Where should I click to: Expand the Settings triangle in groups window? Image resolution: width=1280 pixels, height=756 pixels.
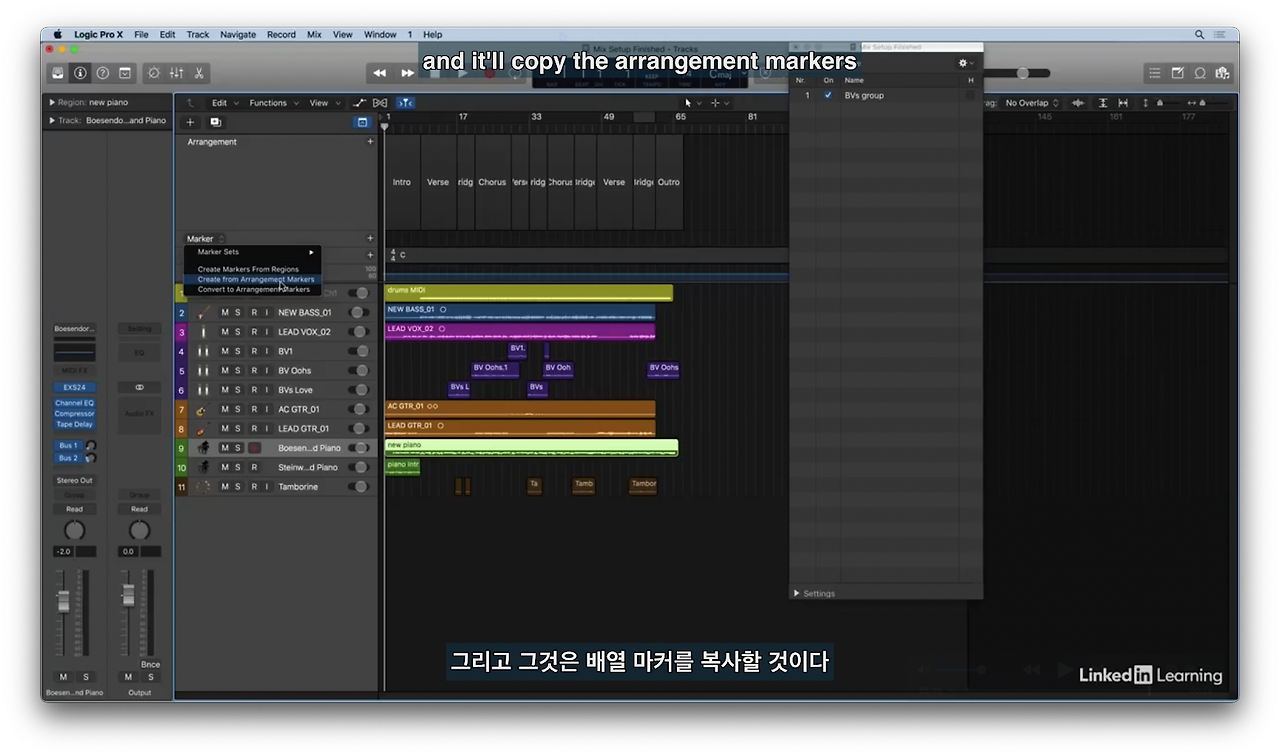(x=797, y=594)
